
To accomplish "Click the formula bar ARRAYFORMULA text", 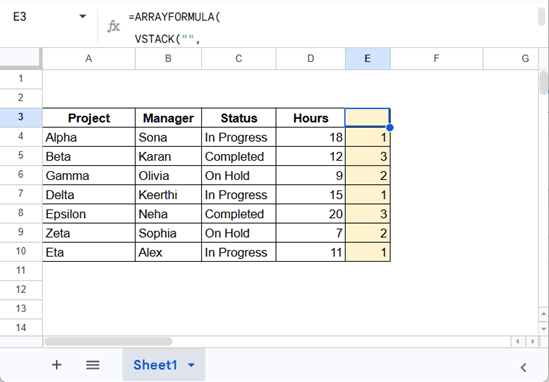I will [x=174, y=17].
